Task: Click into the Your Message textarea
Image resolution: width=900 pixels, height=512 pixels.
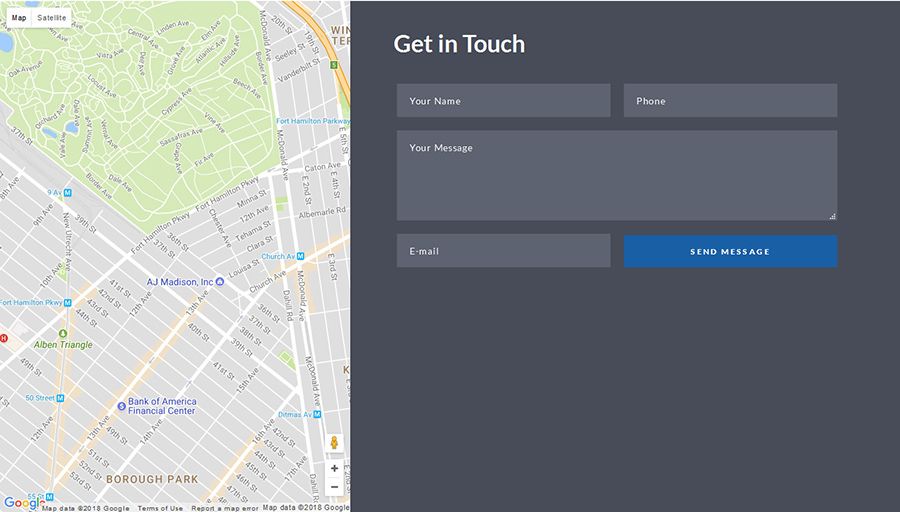Action: pyautogui.click(x=617, y=176)
